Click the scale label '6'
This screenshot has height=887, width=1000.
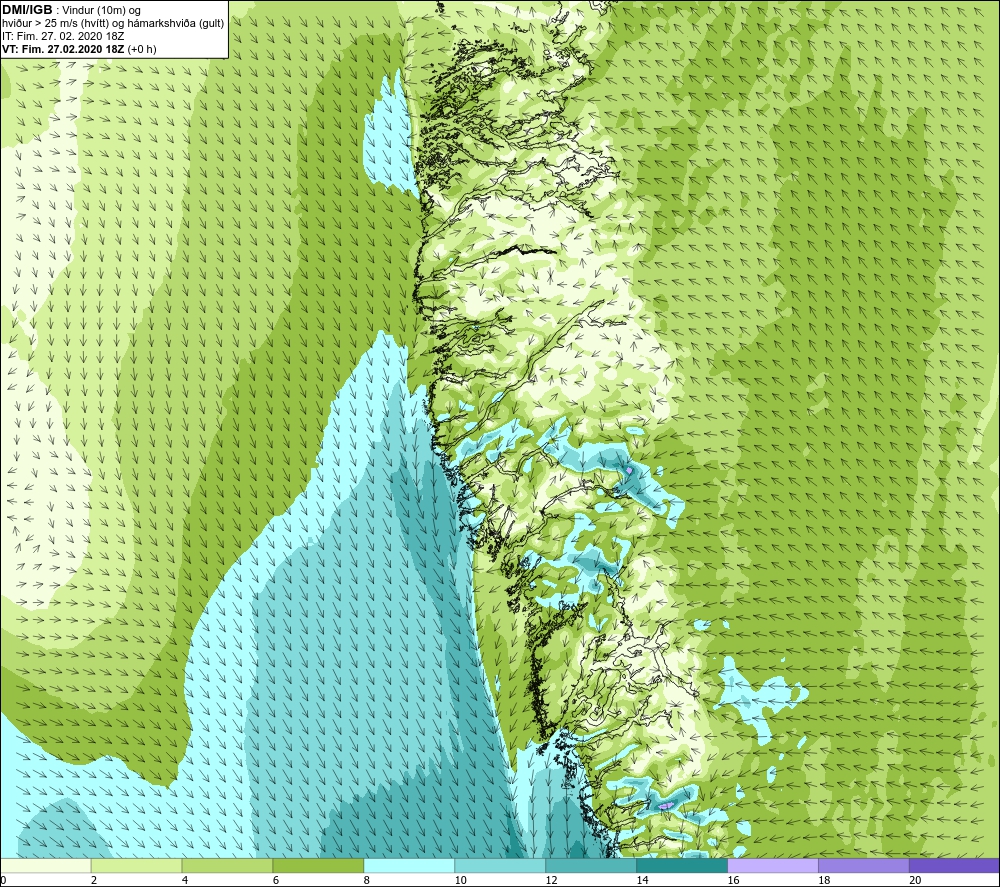tap(276, 880)
